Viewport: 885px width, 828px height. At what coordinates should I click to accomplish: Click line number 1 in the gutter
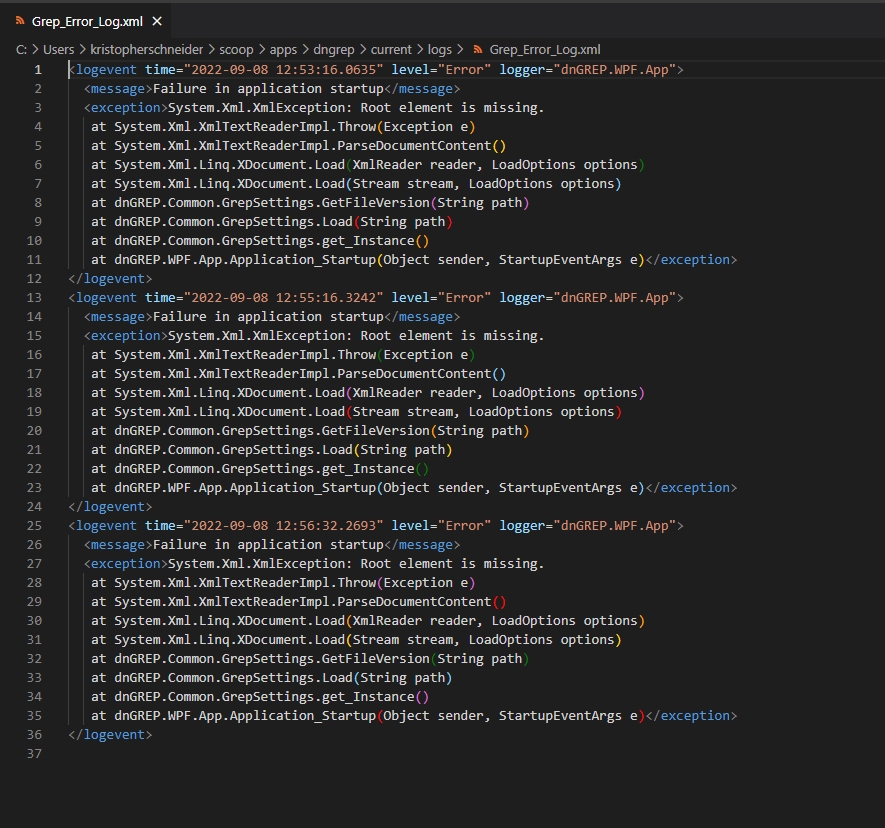pyautogui.click(x=37, y=69)
